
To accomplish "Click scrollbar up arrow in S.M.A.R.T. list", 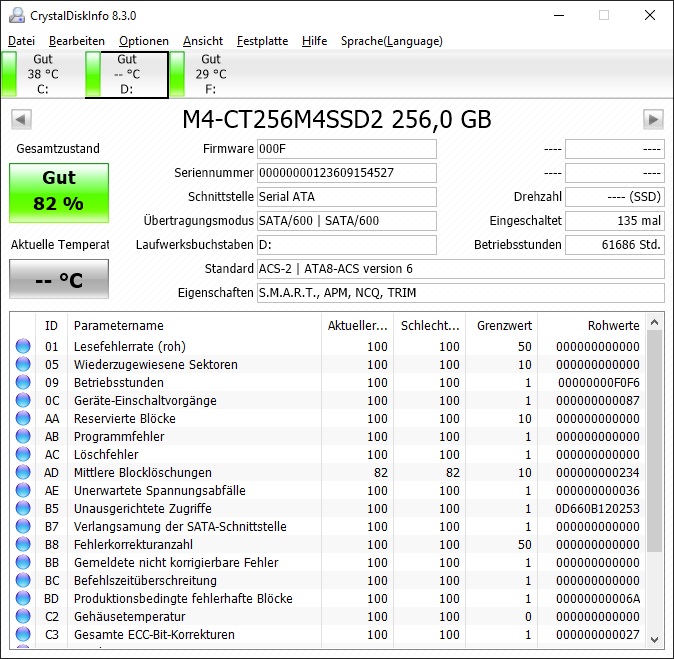I will coord(654,322).
